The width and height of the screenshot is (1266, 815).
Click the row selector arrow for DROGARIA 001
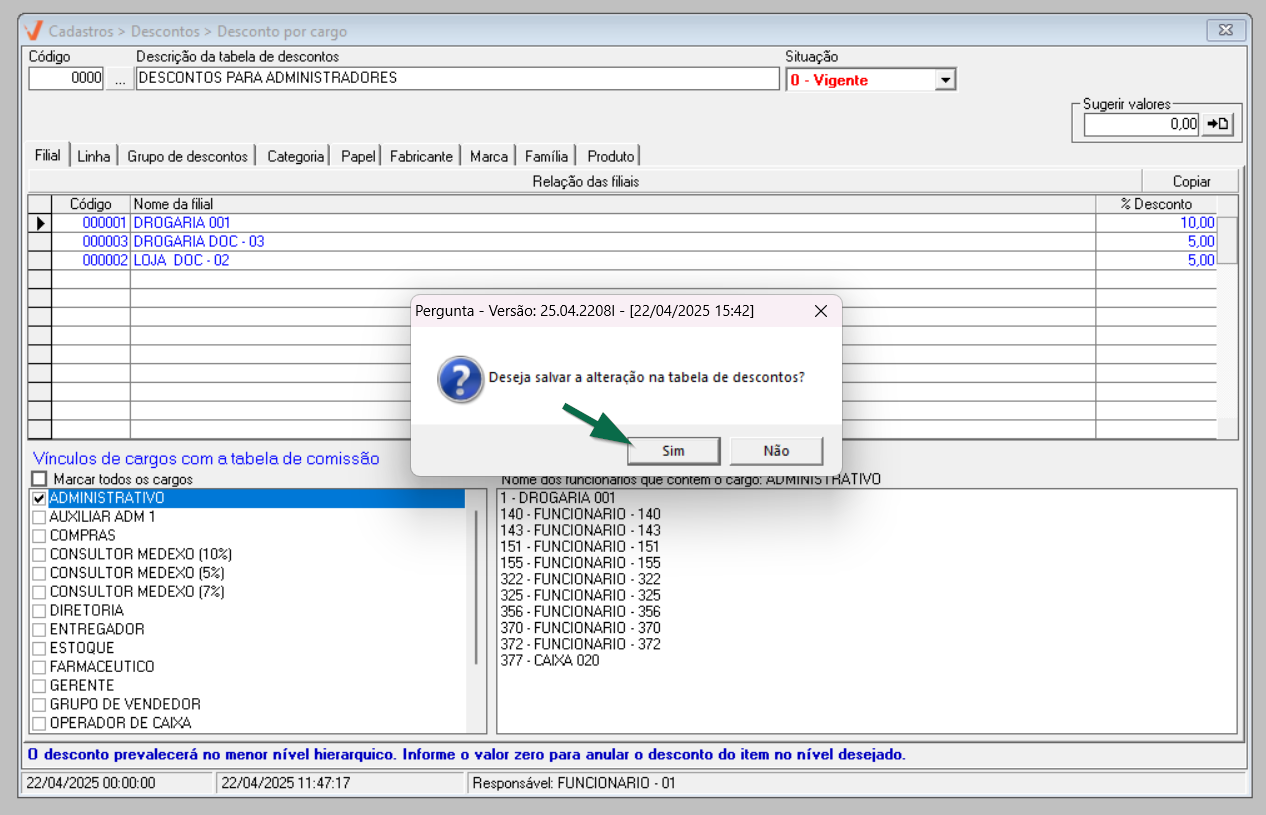(40, 223)
